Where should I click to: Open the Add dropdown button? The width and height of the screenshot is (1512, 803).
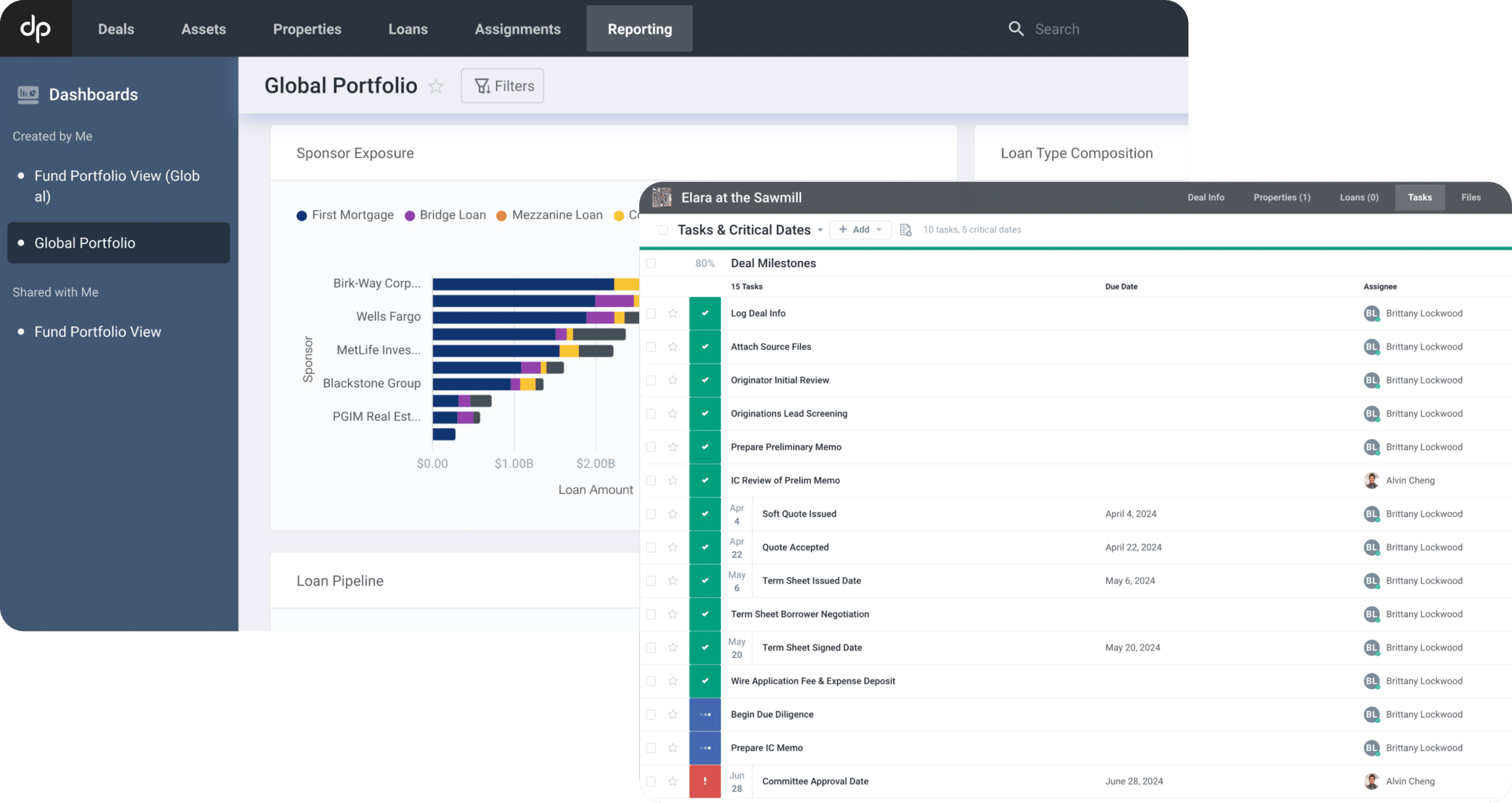pyautogui.click(x=860, y=229)
